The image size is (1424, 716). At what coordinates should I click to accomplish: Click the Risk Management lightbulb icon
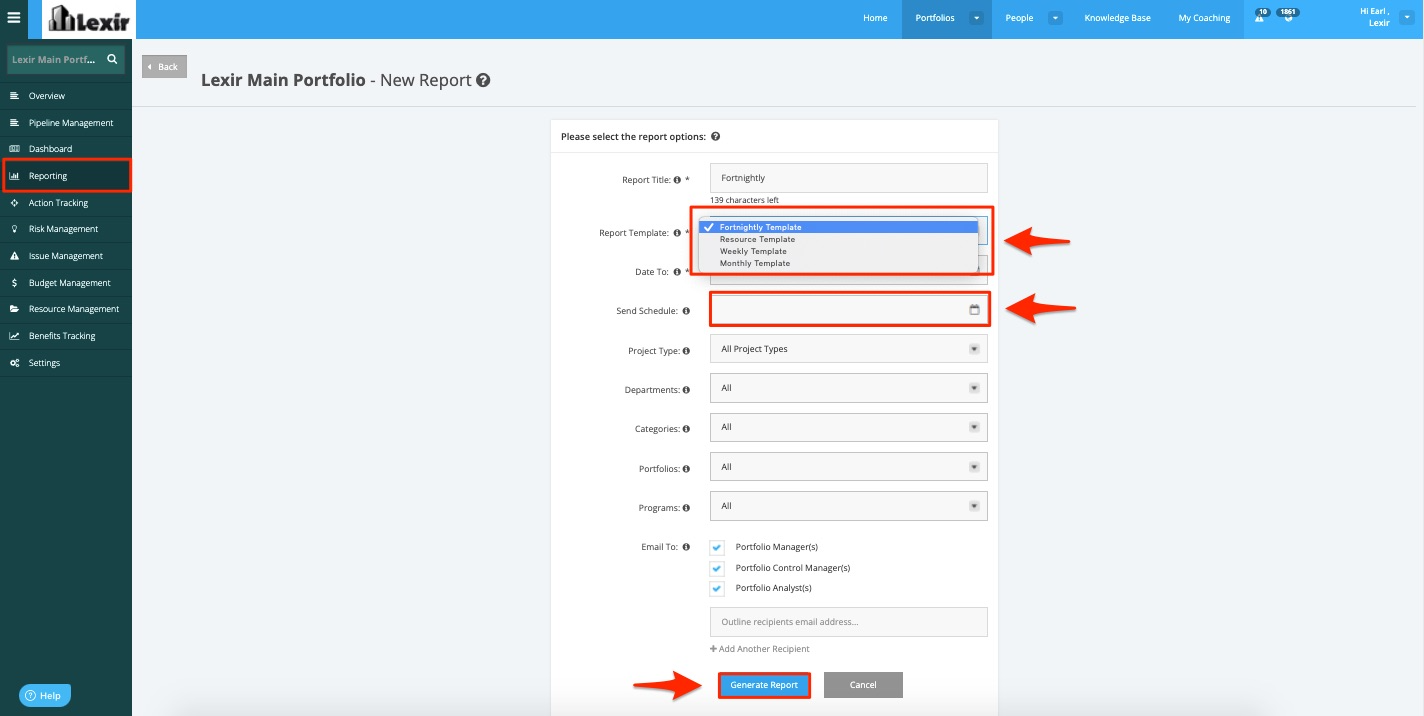14,229
